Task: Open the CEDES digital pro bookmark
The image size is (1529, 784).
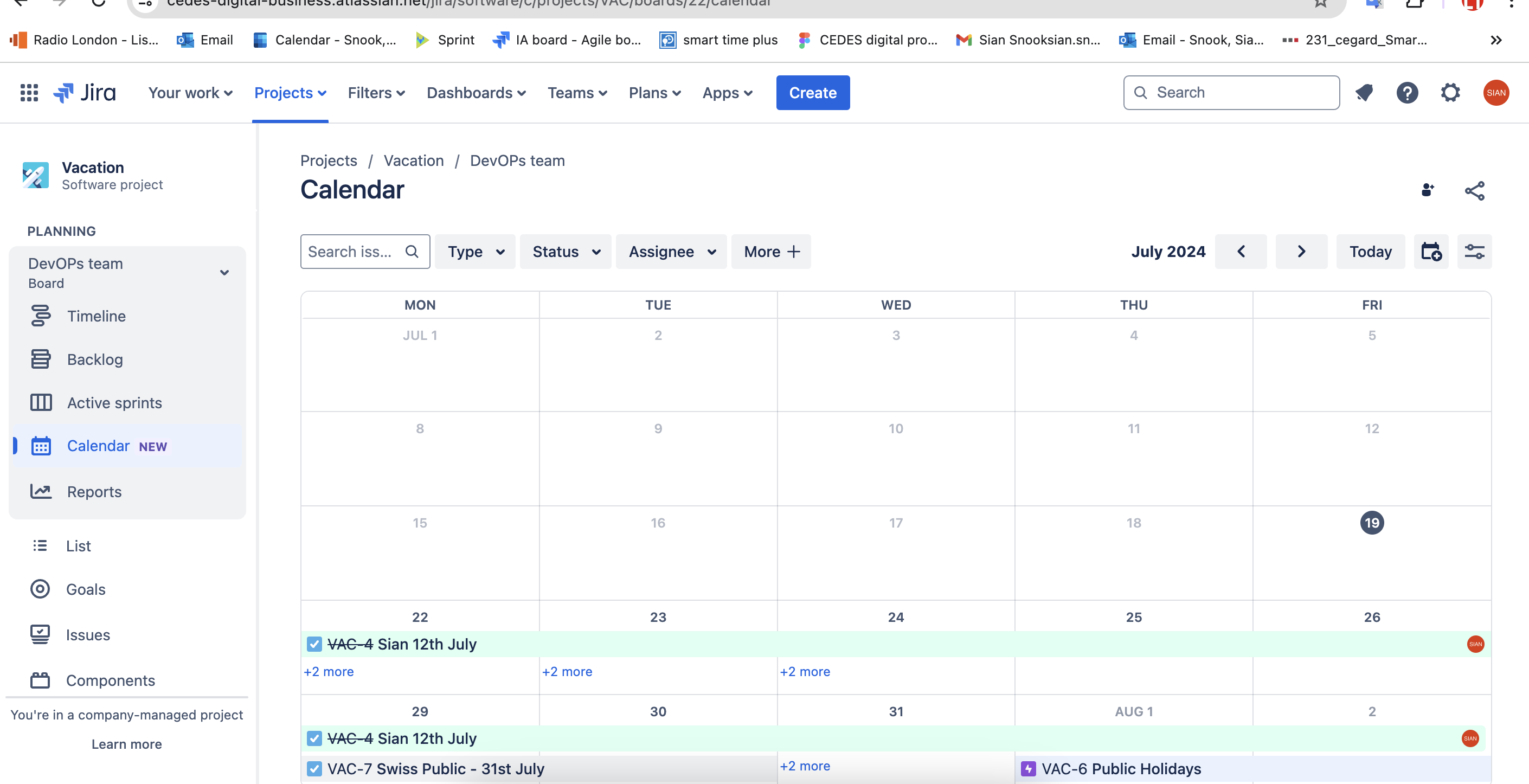Action: (x=868, y=40)
